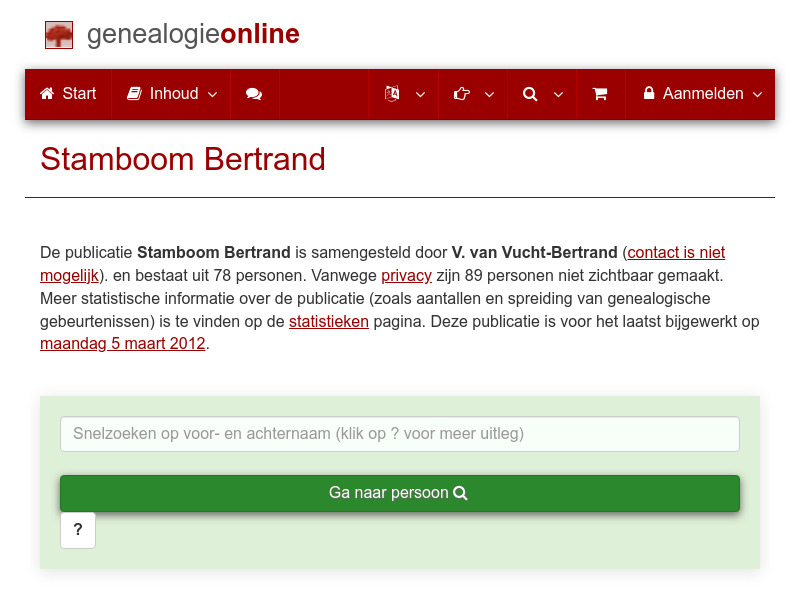This screenshot has height=600, width=800.
Task: Expand the Aanmelden dropdown chevron
Action: coord(758,94)
